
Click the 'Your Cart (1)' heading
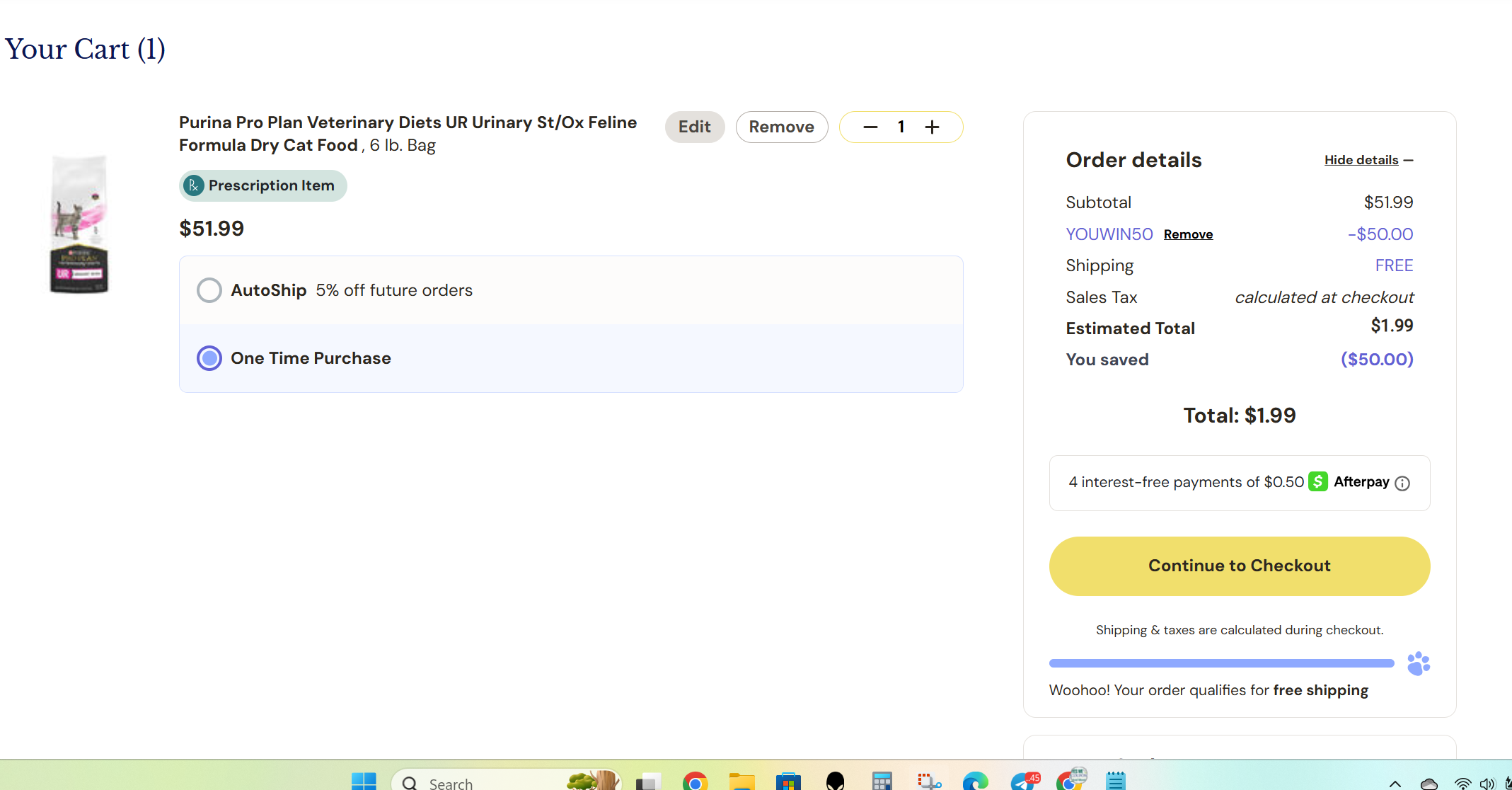(85, 50)
